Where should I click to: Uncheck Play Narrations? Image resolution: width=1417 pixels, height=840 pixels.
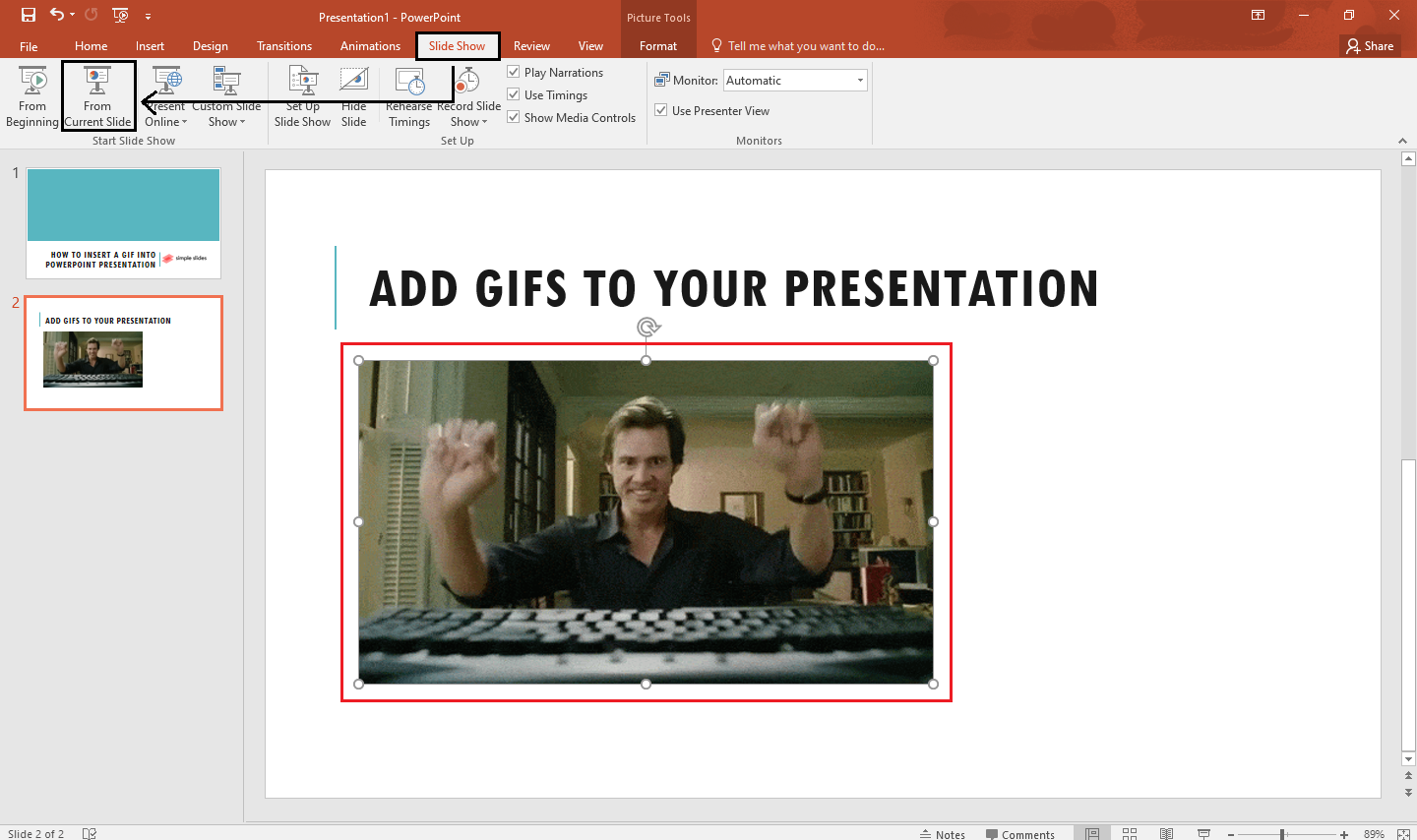pyautogui.click(x=514, y=71)
